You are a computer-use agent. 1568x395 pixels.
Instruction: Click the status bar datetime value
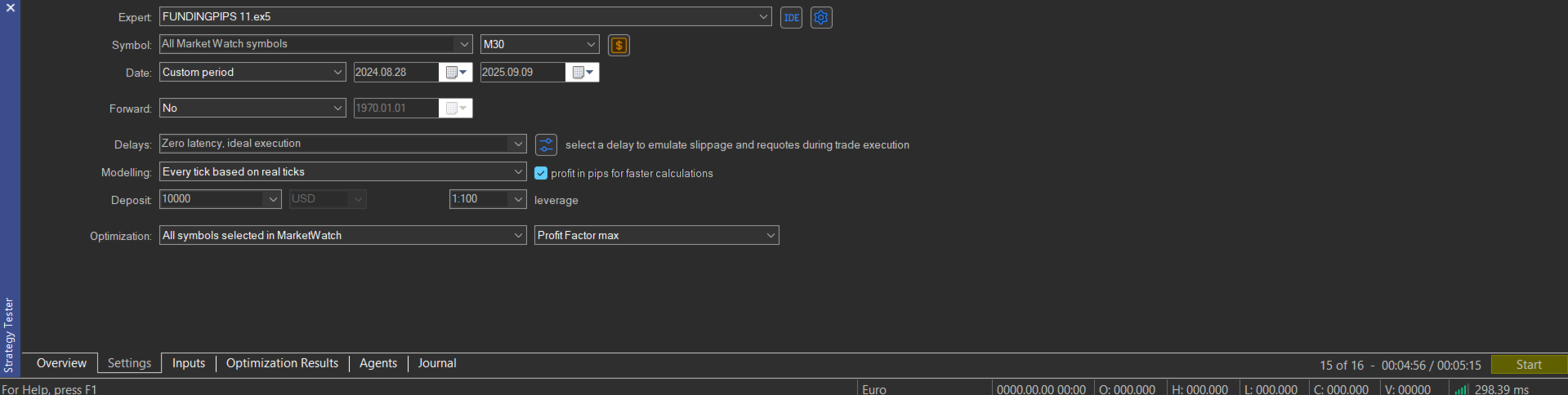pyautogui.click(x=1041, y=390)
